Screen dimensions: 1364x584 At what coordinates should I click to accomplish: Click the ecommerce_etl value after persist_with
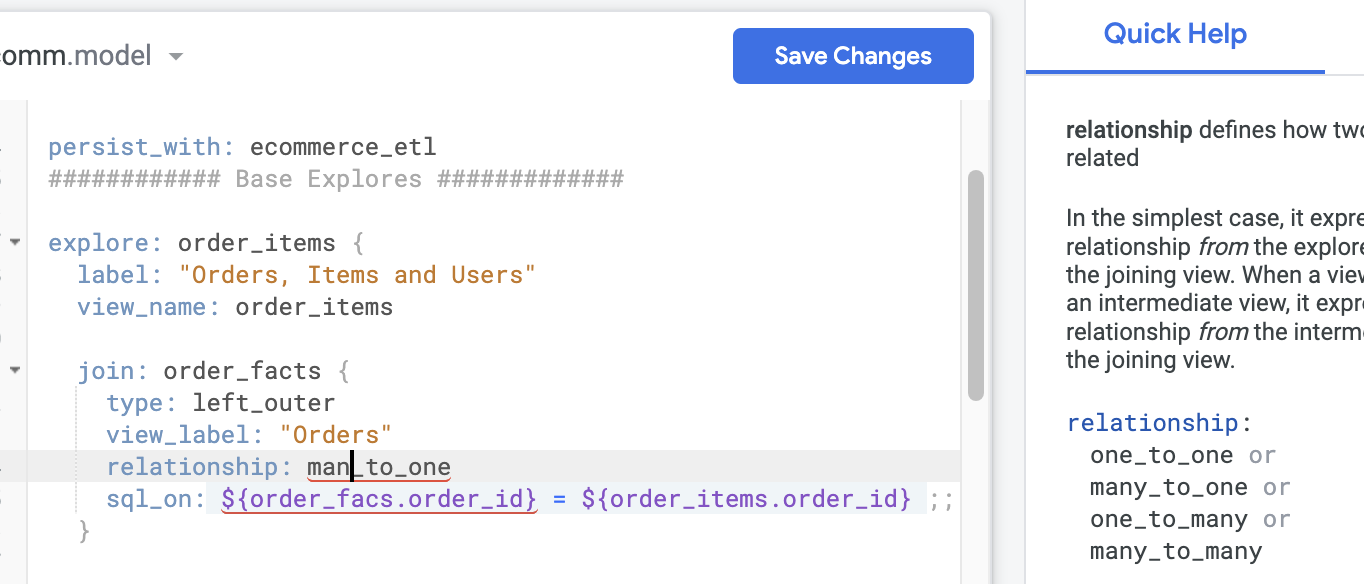343,147
